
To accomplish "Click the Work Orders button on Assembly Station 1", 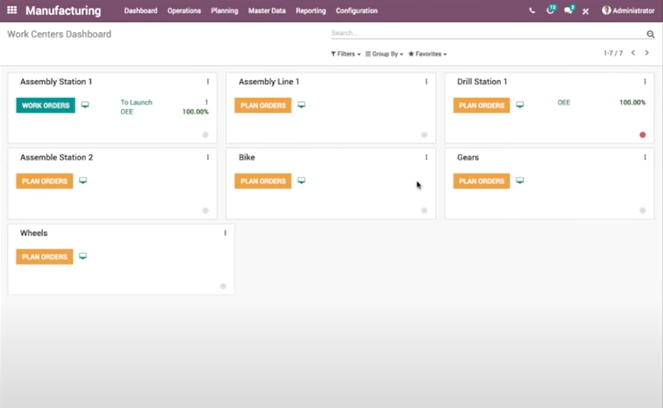I will coord(45,105).
